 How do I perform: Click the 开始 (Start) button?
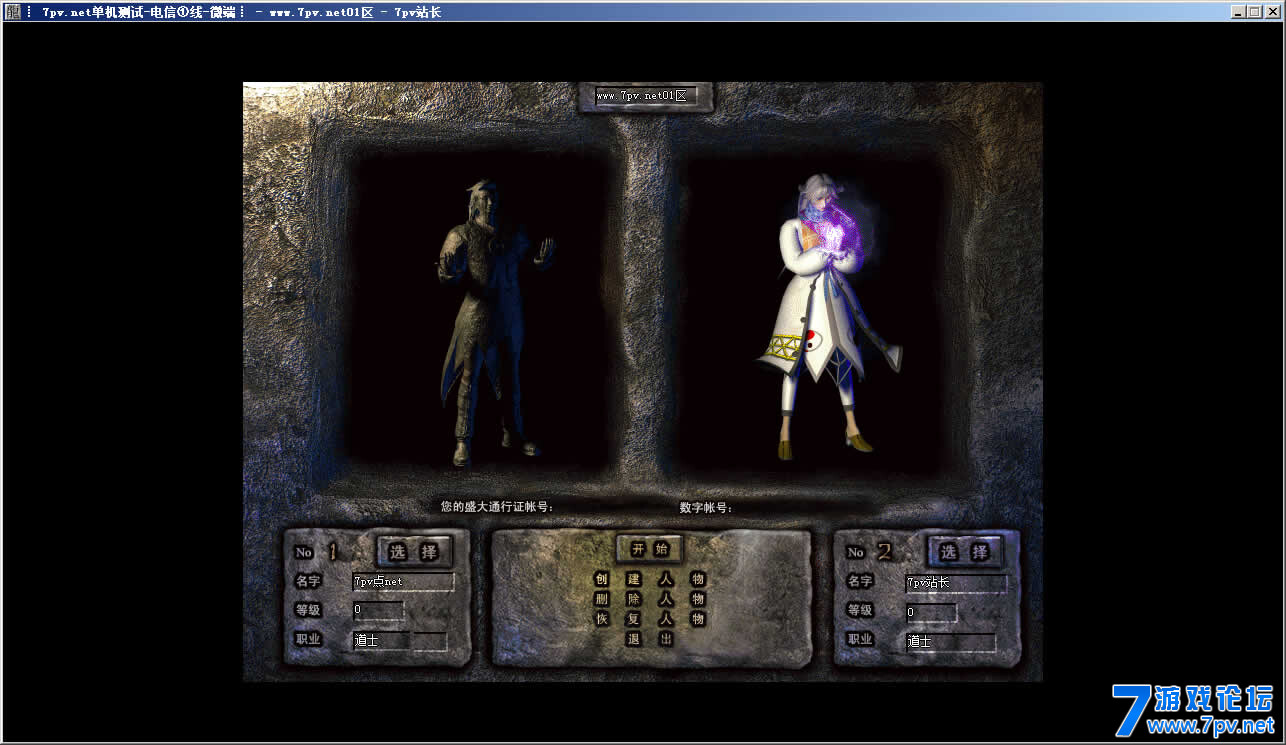click(650, 548)
